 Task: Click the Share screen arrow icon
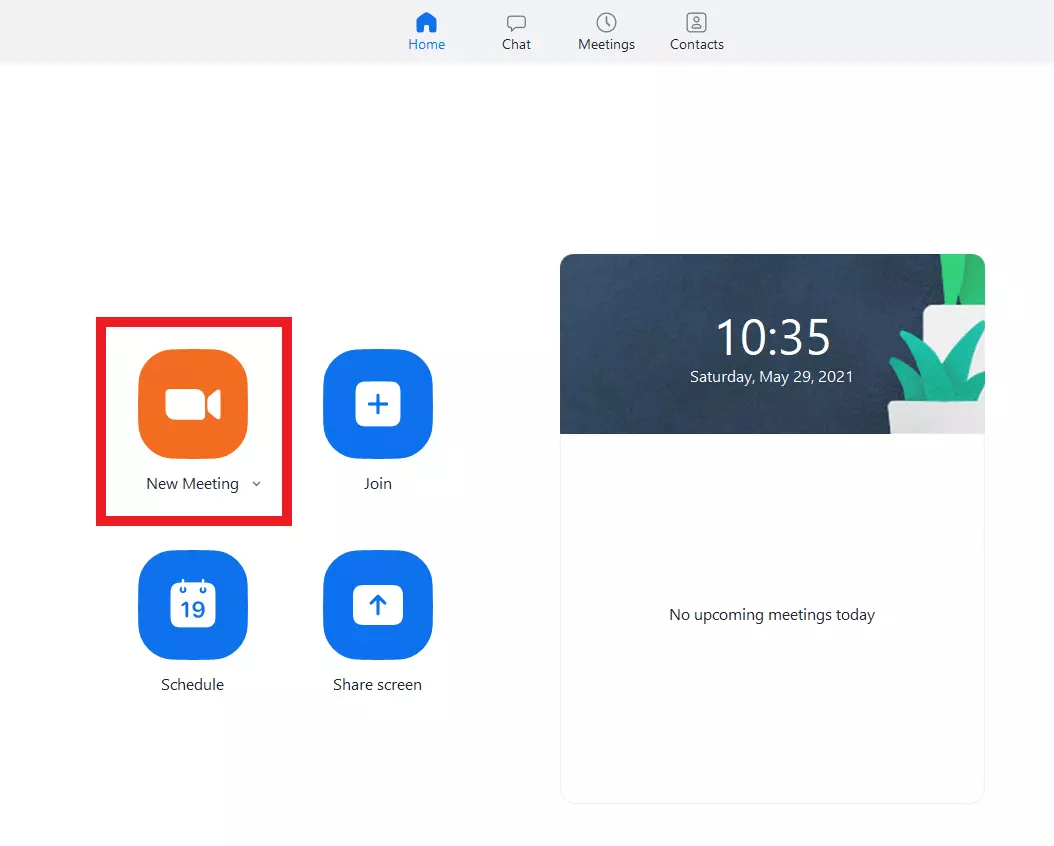click(x=378, y=604)
